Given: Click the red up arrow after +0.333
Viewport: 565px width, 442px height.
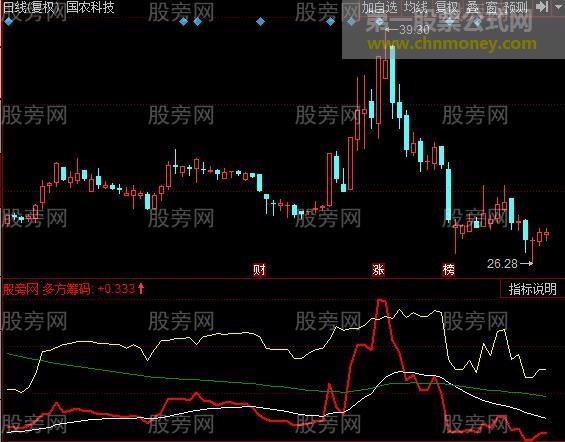Looking at the screenshot, I should pyautogui.click(x=141, y=289).
